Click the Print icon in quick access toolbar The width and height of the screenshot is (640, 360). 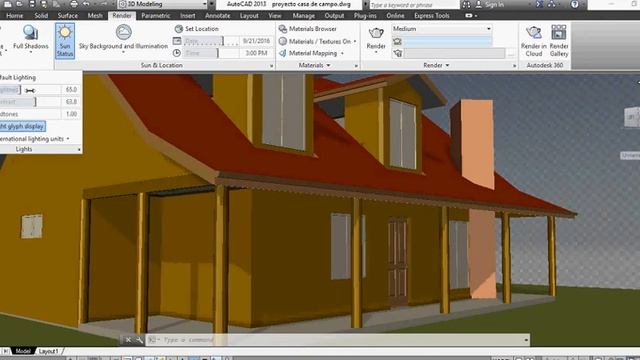coord(73,4)
